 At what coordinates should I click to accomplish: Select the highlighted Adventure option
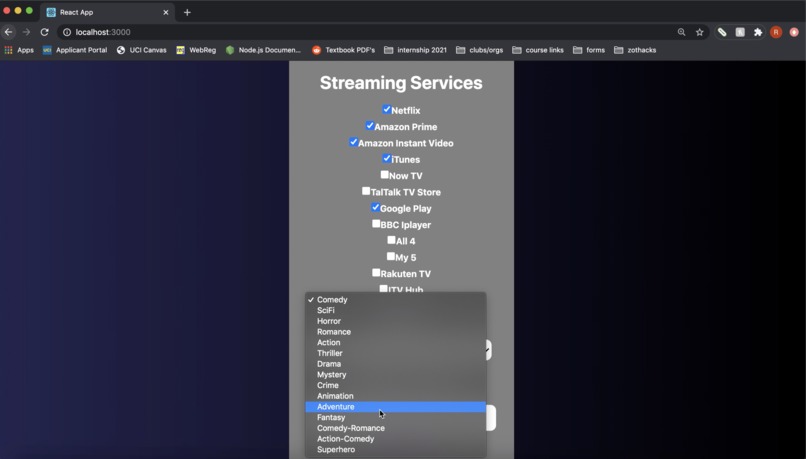(395, 407)
